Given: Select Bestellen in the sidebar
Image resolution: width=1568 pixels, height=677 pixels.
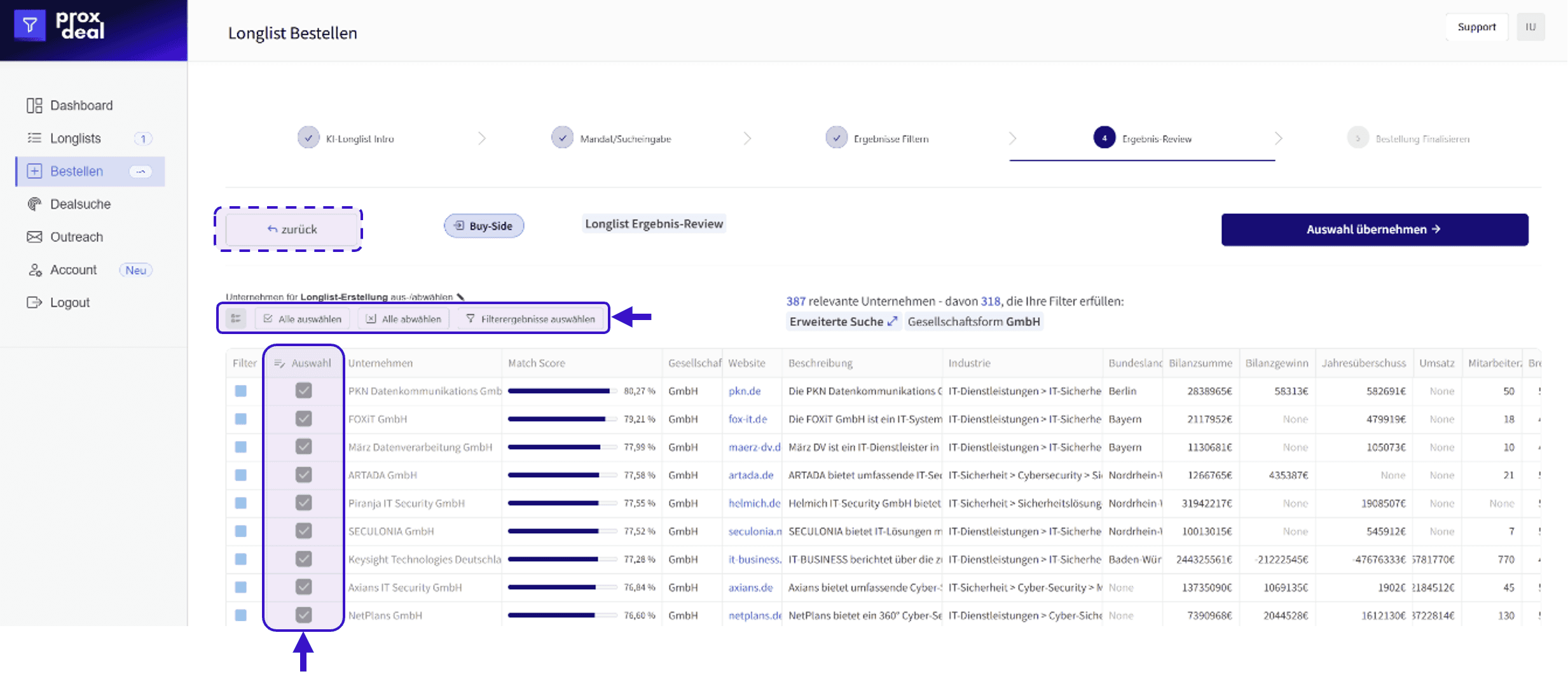Looking at the screenshot, I should click(x=90, y=172).
